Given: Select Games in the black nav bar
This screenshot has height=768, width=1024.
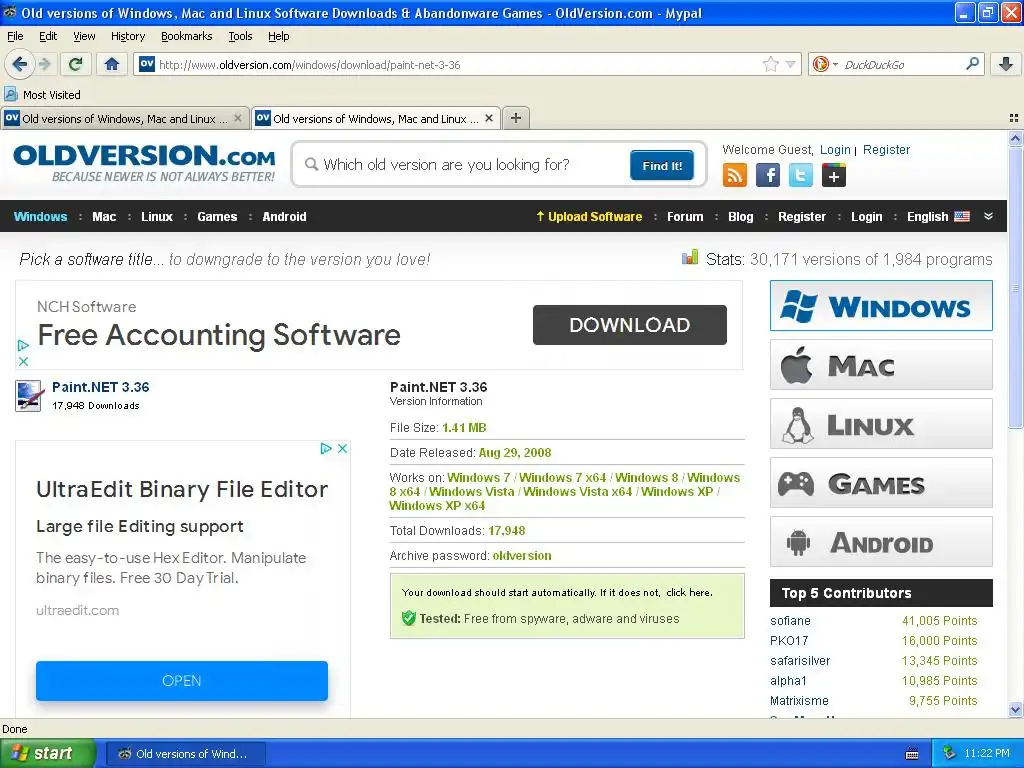Looking at the screenshot, I should (x=217, y=216).
